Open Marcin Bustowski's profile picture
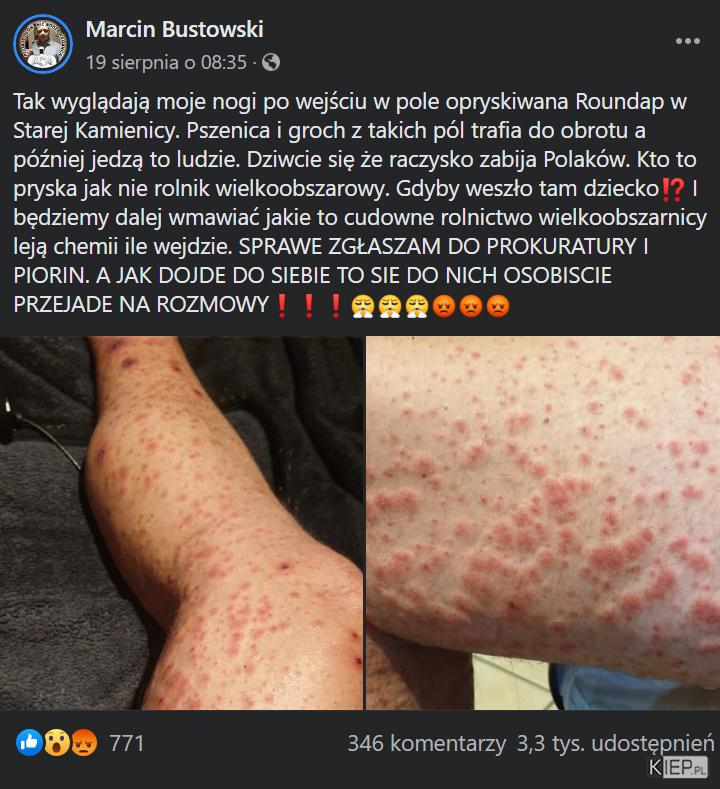The image size is (720, 789). point(43,44)
